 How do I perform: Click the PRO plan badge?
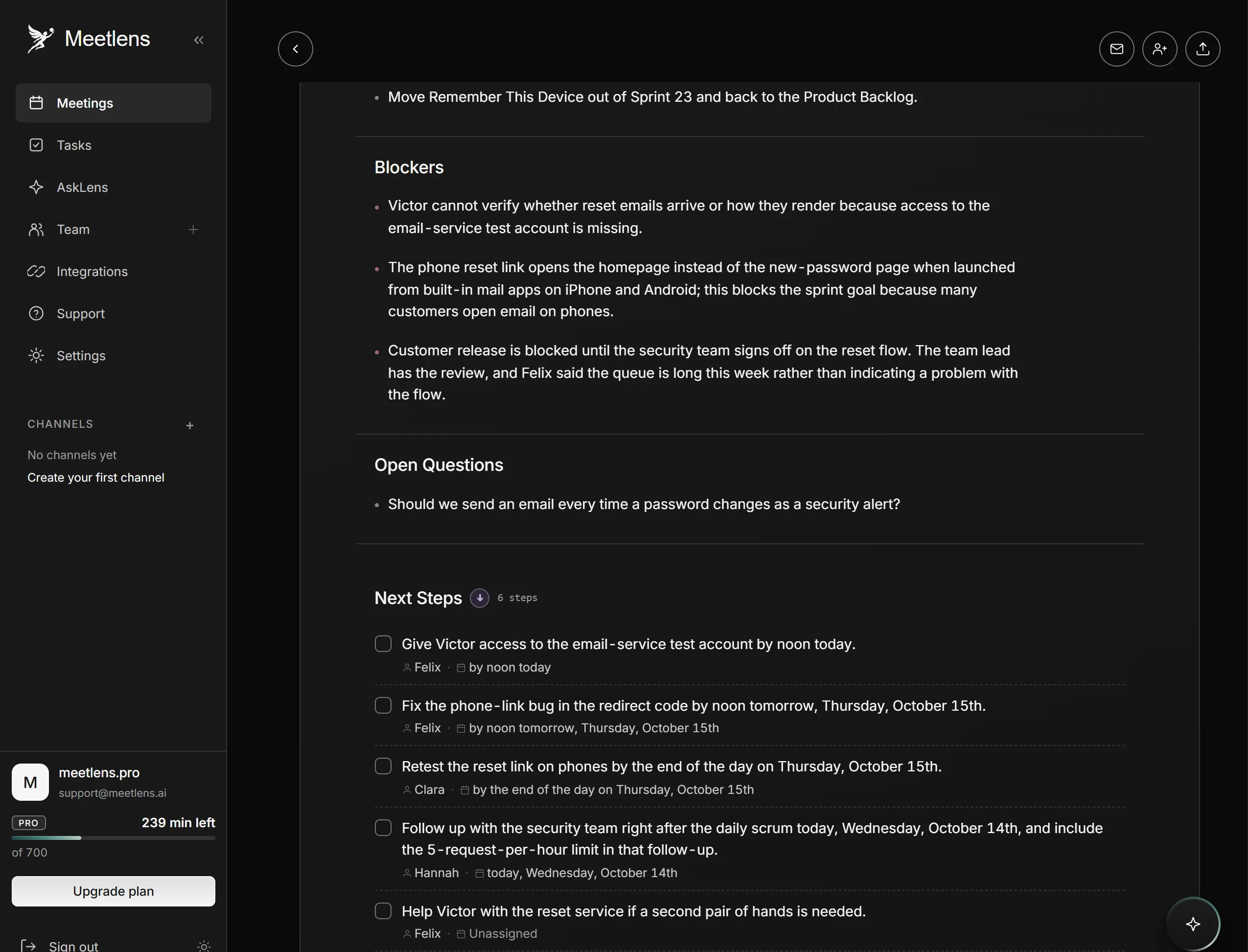click(28, 823)
